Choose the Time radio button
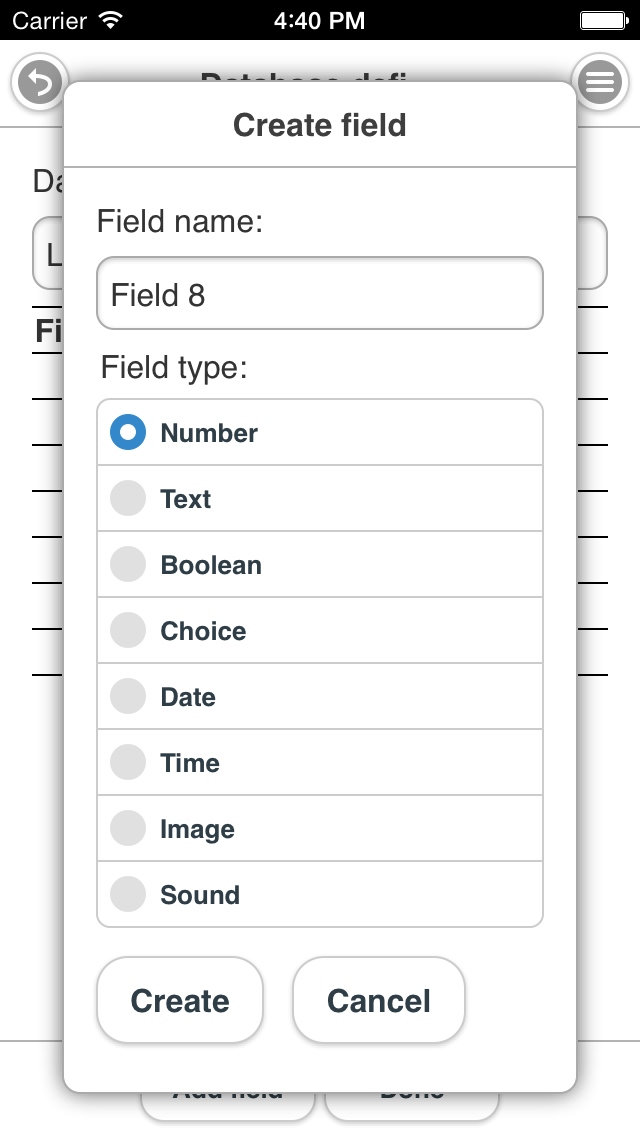This screenshot has height=1136, width=640. 128,763
